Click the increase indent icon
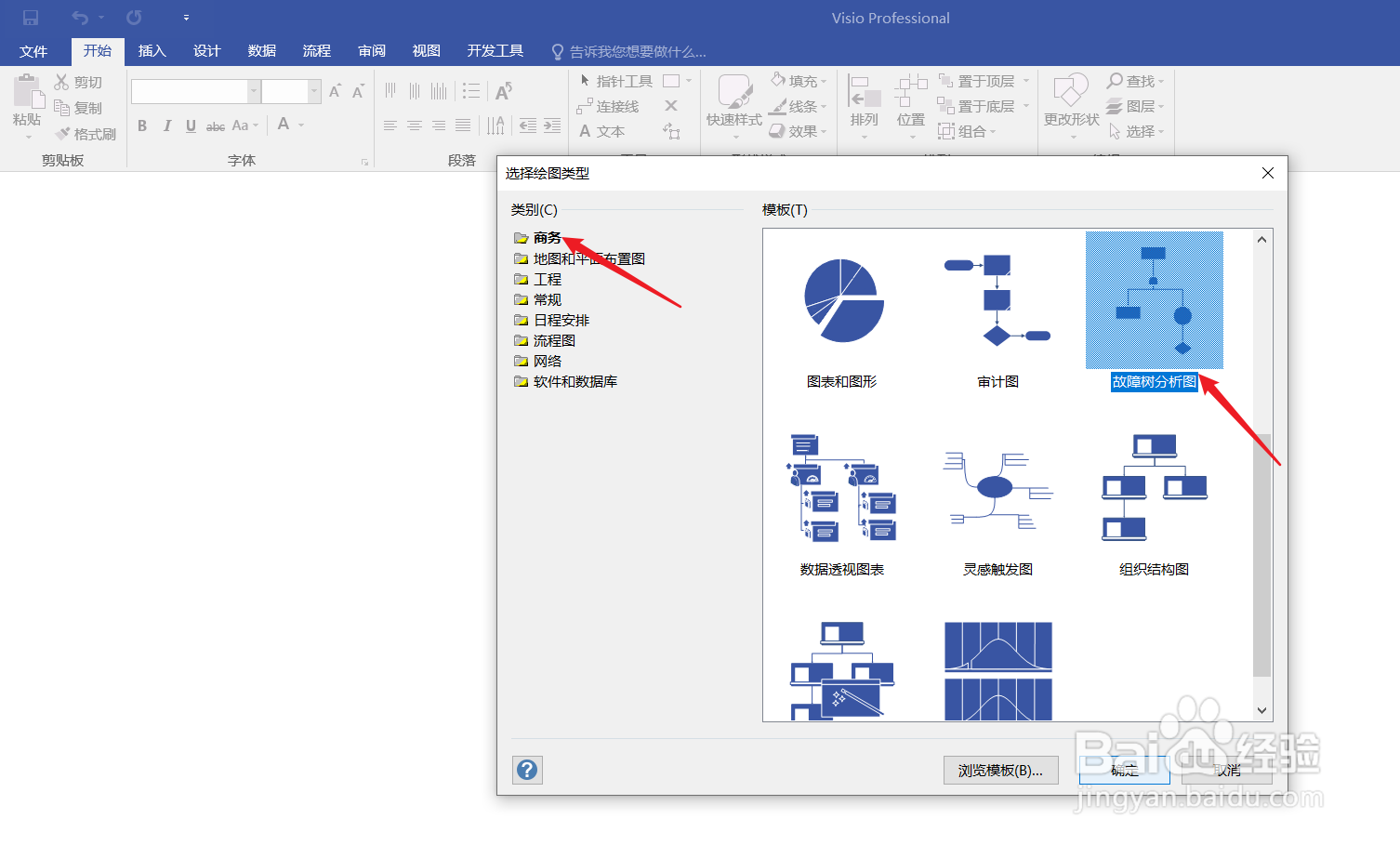 tap(552, 125)
